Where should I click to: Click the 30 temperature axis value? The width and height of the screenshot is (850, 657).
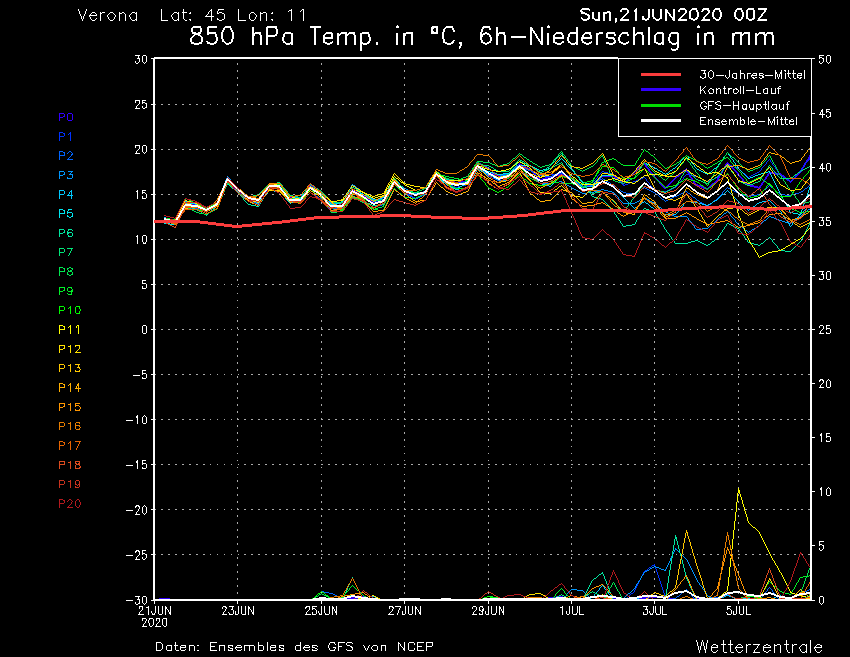(141, 59)
